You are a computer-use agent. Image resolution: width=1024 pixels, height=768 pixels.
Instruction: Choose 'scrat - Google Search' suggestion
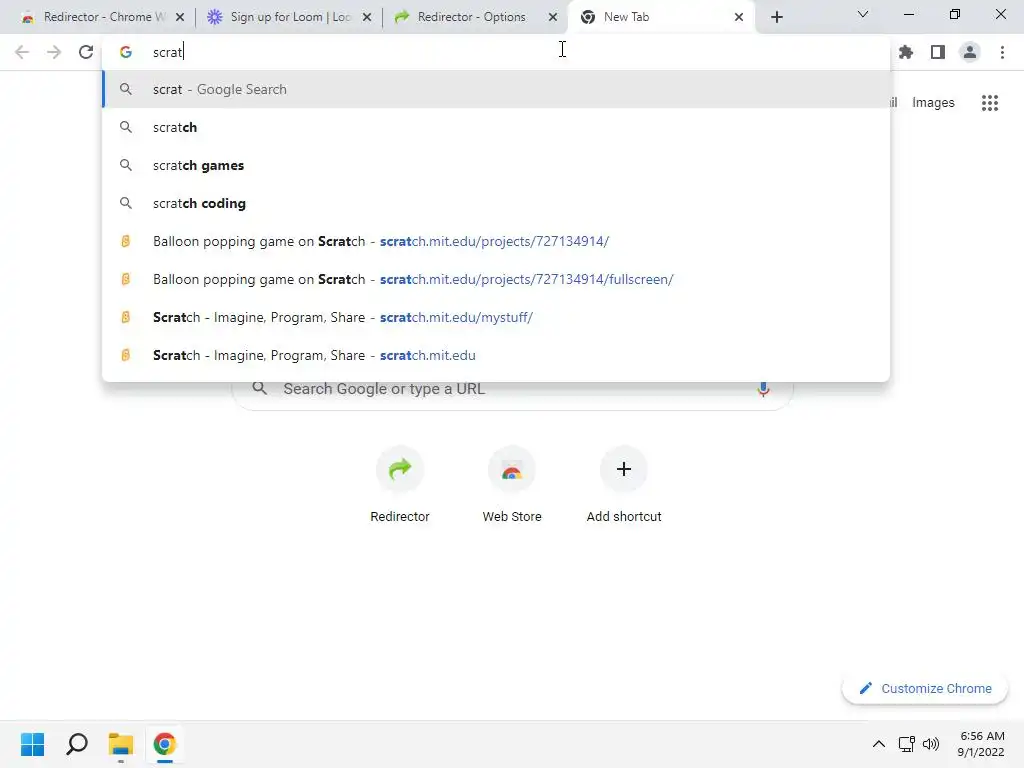point(496,89)
